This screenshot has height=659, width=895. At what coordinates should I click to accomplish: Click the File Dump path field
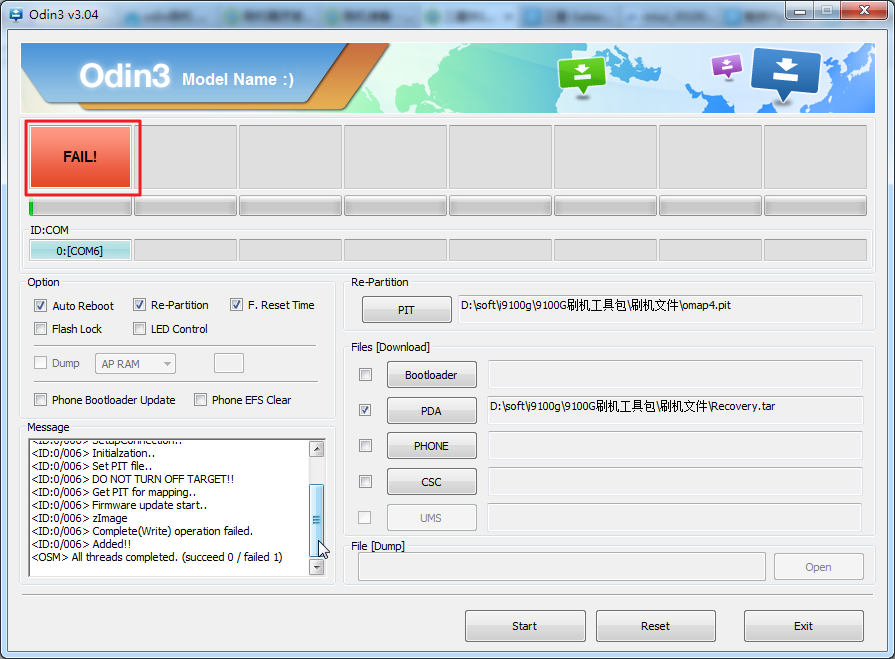click(562, 567)
